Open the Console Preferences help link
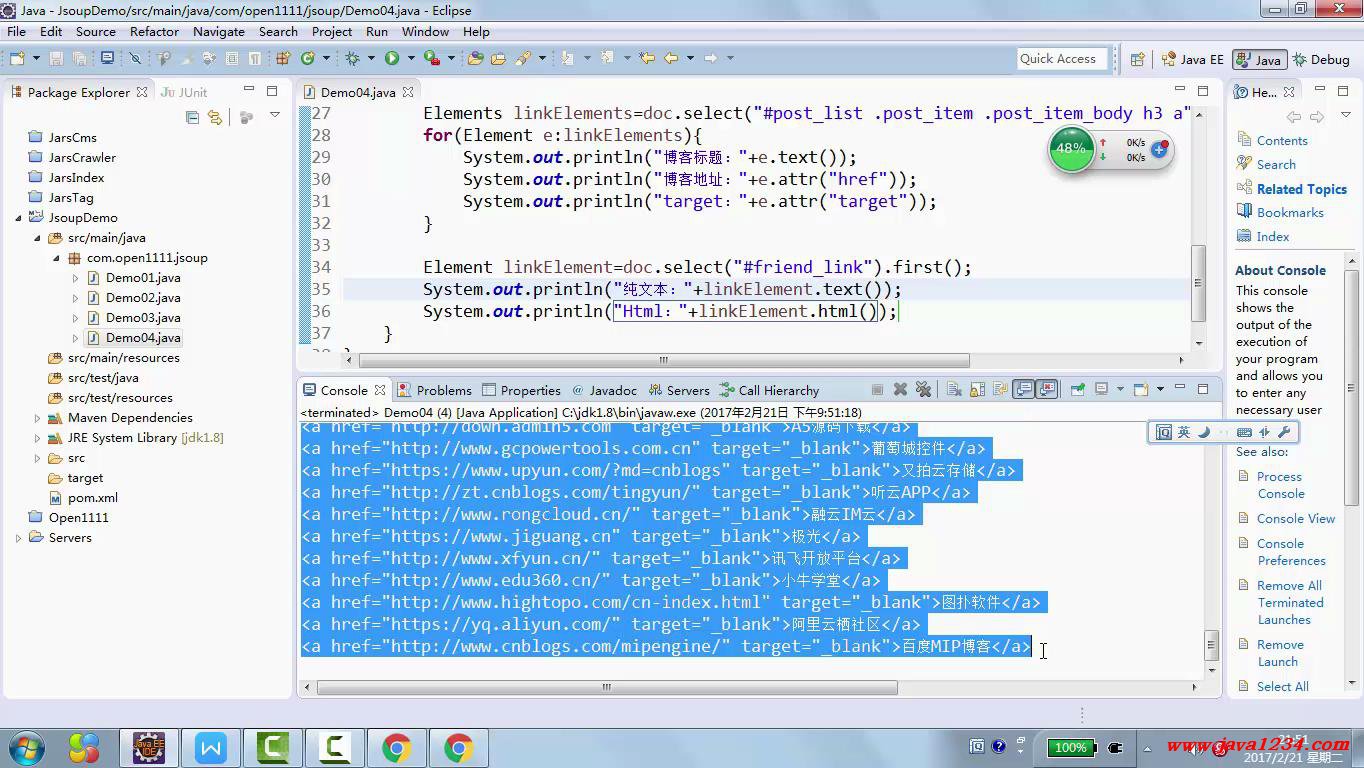The image size is (1364, 768). (x=1291, y=552)
